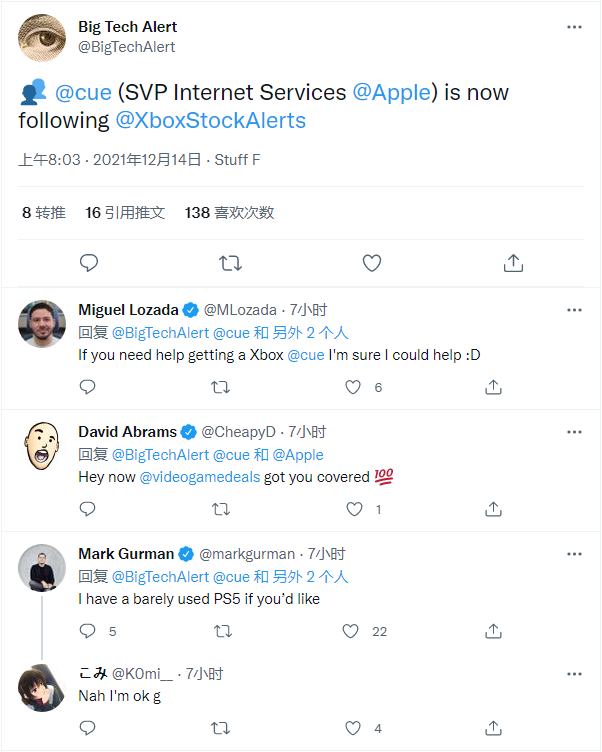Share the K0mi__ reply
602x752 pixels.
point(493,728)
